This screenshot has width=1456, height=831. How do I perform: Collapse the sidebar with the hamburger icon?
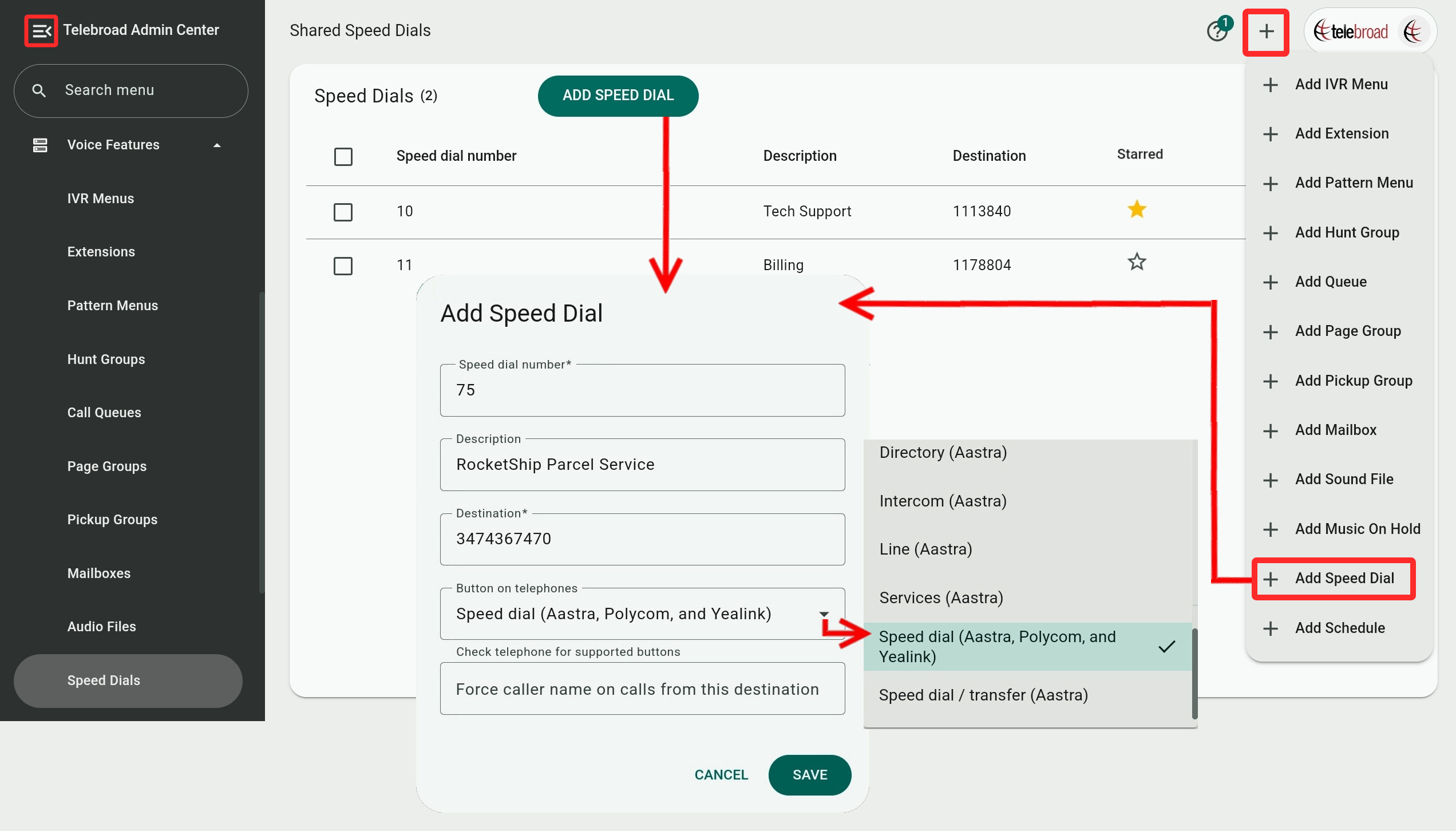[41, 31]
